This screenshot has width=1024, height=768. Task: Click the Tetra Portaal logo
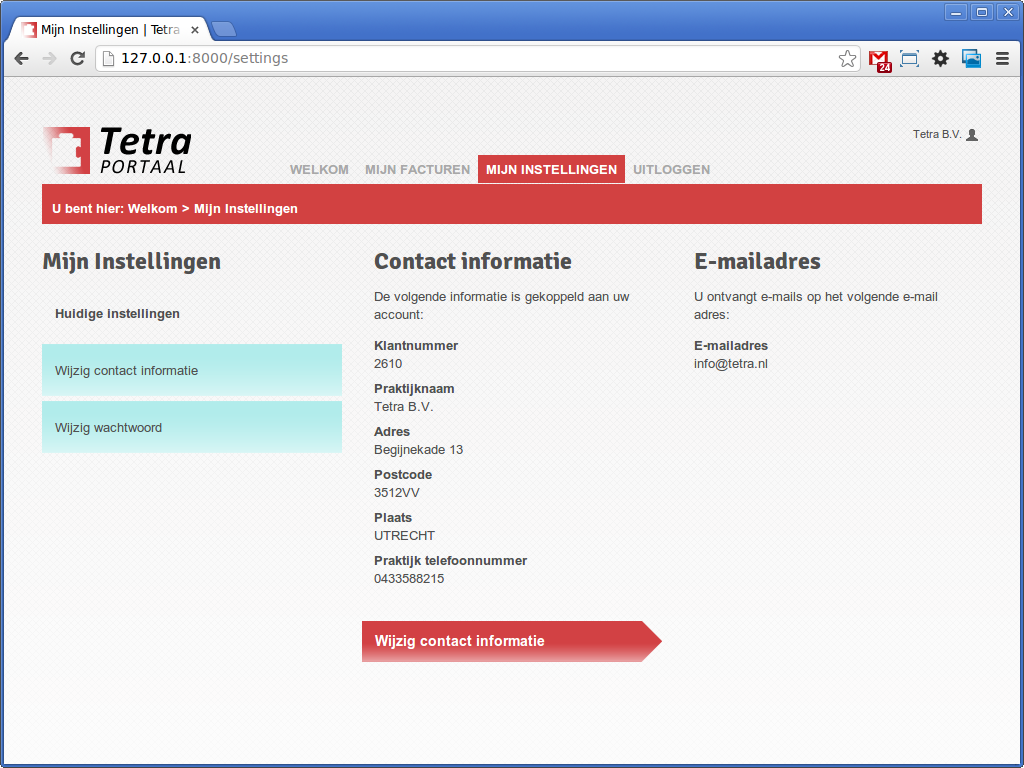coord(117,151)
